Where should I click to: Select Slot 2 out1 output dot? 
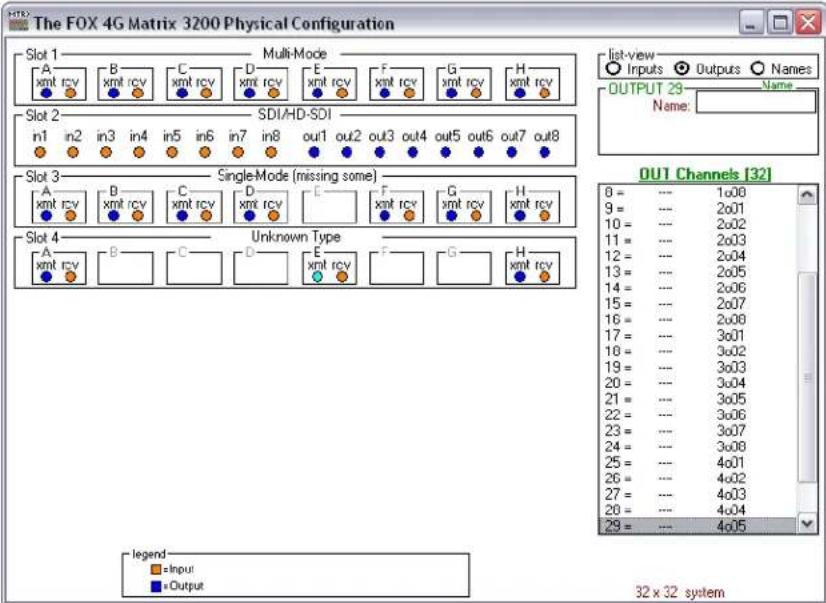pos(314,152)
